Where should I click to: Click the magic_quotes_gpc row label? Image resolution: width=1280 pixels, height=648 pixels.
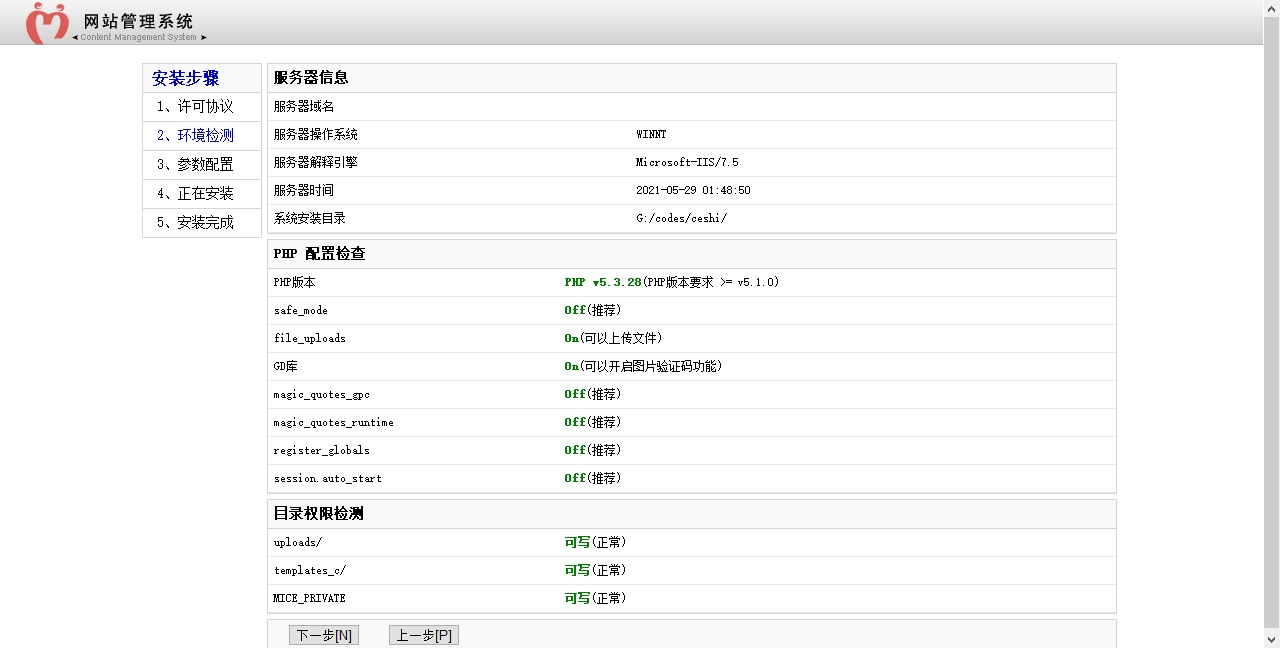coord(322,395)
